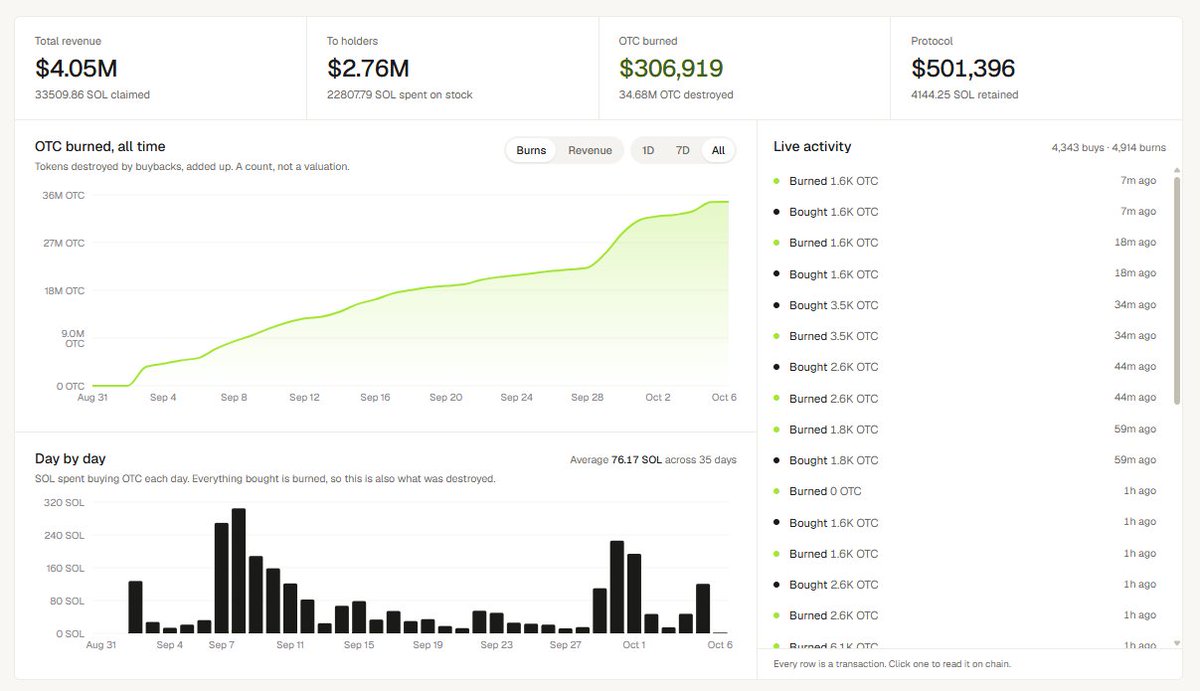This screenshot has width=1200, height=691.
Task: Click the '22807.79 SOL spent on stock' text
Action: point(400,95)
